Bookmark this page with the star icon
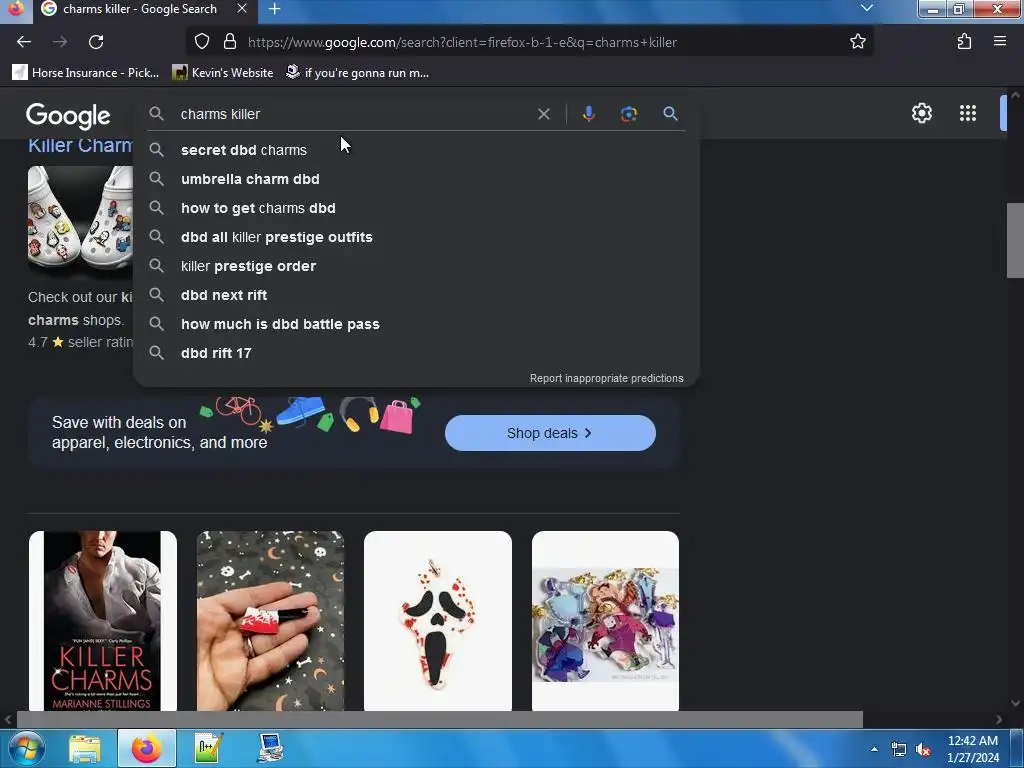 (x=857, y=42)
